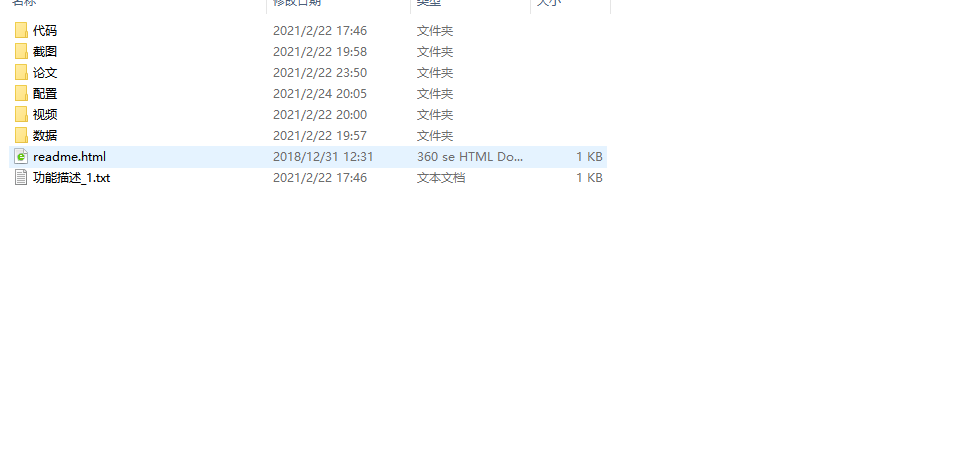This screenshot has width=955, height=450.
Task: Click the 数据 folder icon
Action: [x=21, y=135]
